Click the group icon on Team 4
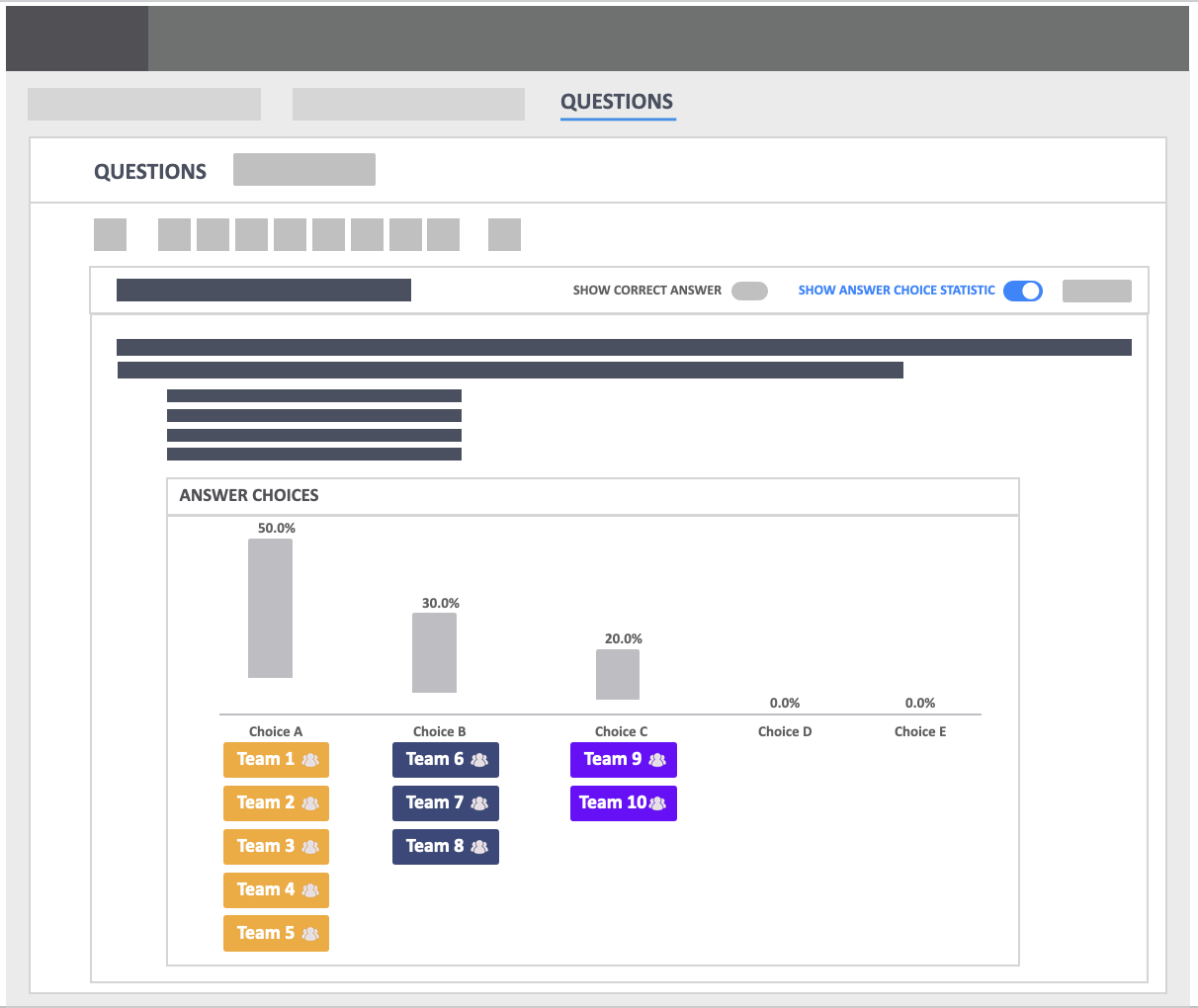 (310, 890)
